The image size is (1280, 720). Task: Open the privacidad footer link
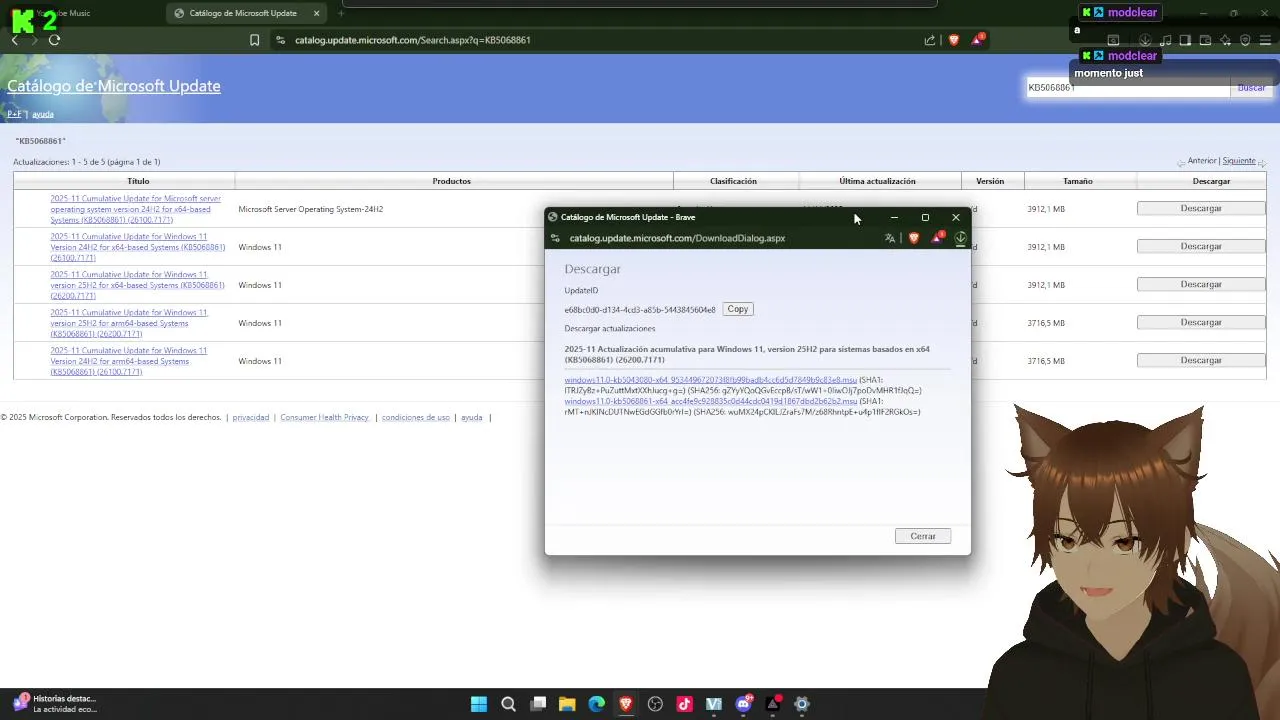click(251, 417)
